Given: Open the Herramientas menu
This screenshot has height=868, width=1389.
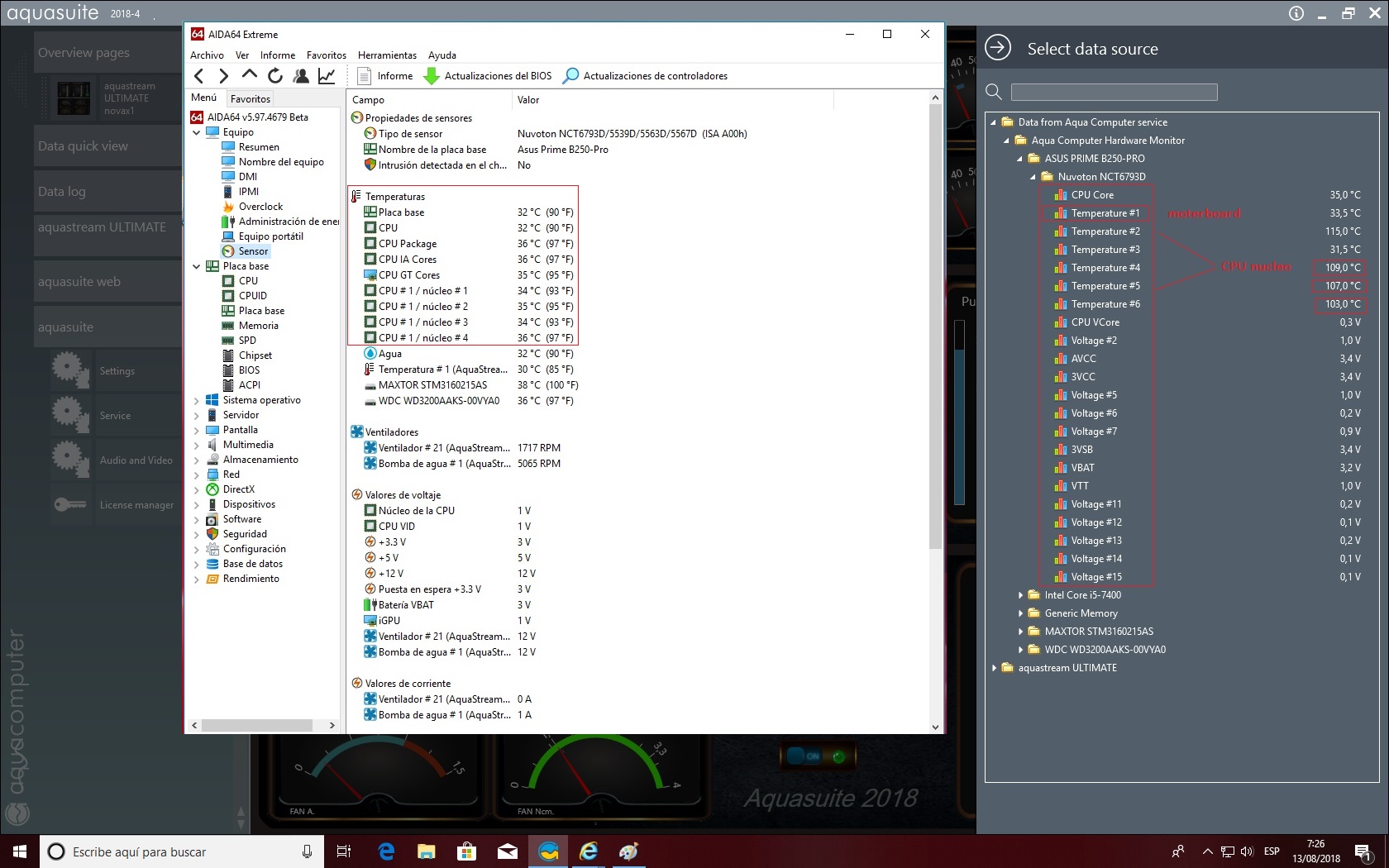Looking at the screenshot, I should tap(387, 55).
